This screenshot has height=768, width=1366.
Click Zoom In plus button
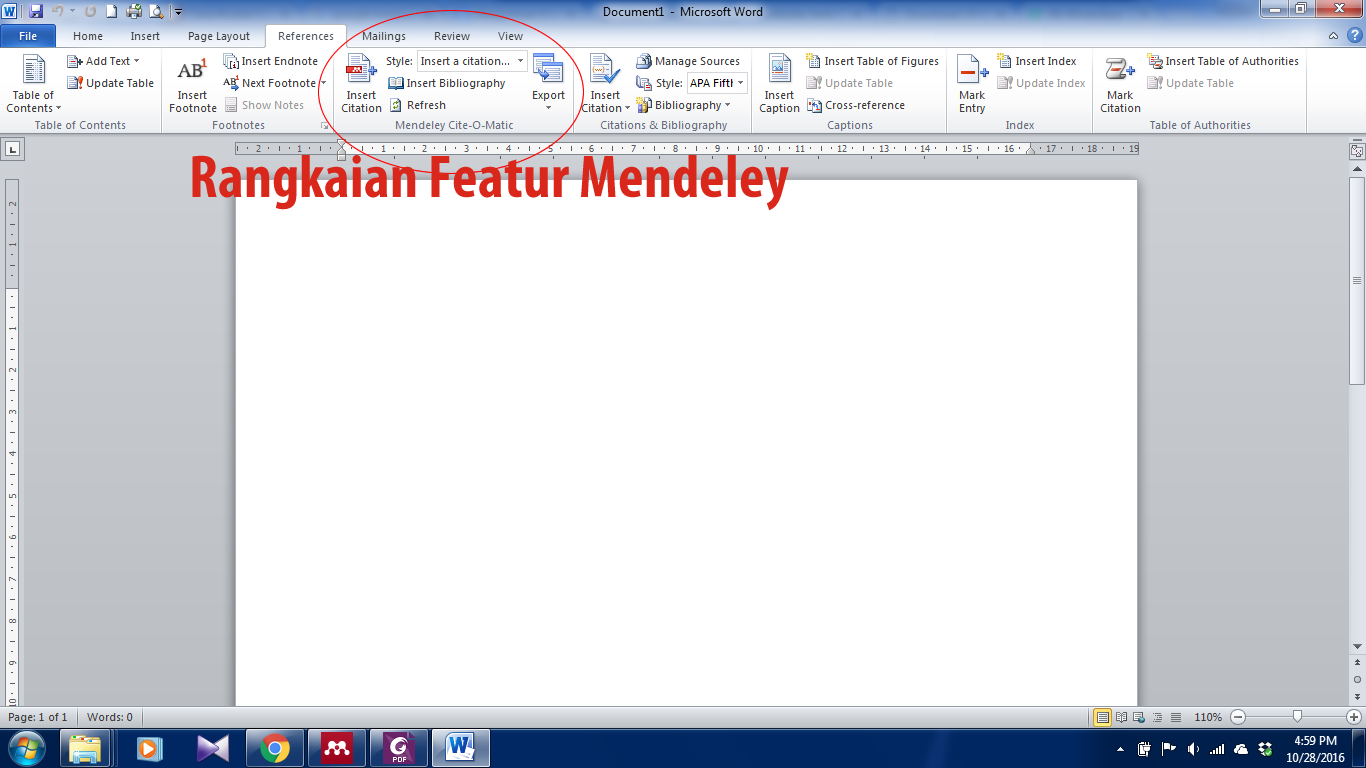(x=1354, y=717)
